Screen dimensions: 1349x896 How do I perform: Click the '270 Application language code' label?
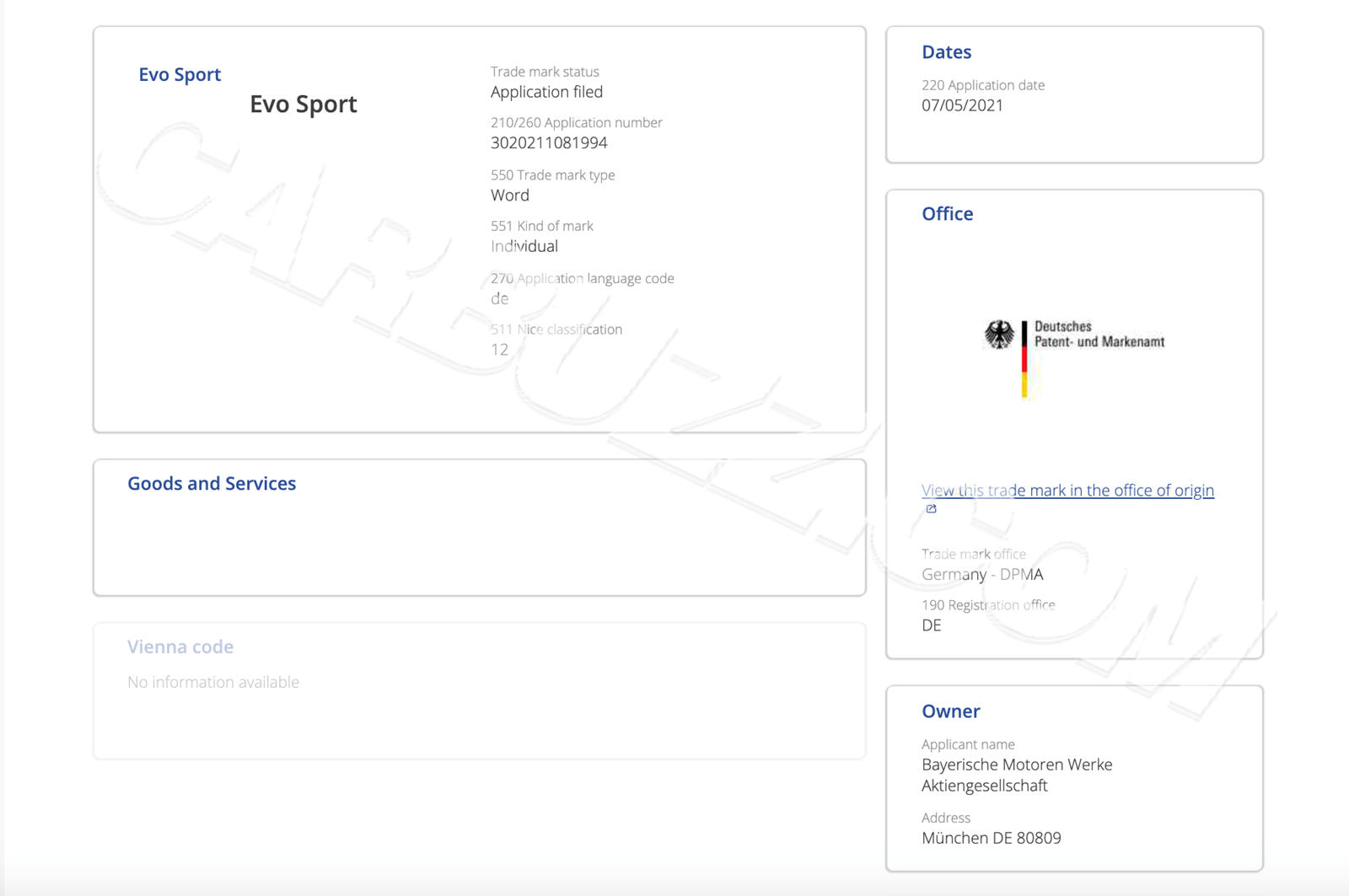point(583,278)
